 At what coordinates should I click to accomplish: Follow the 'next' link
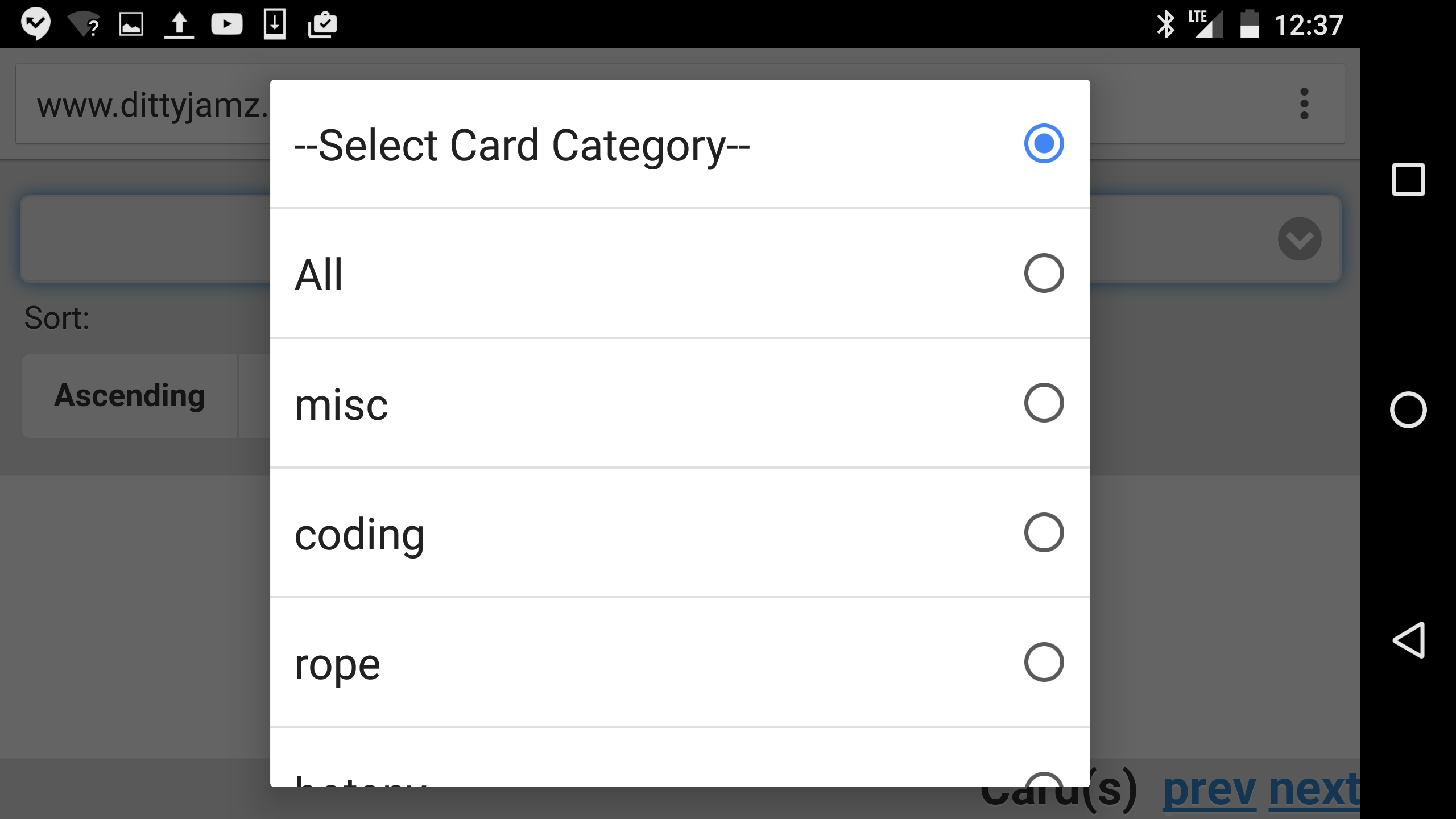1314,791
